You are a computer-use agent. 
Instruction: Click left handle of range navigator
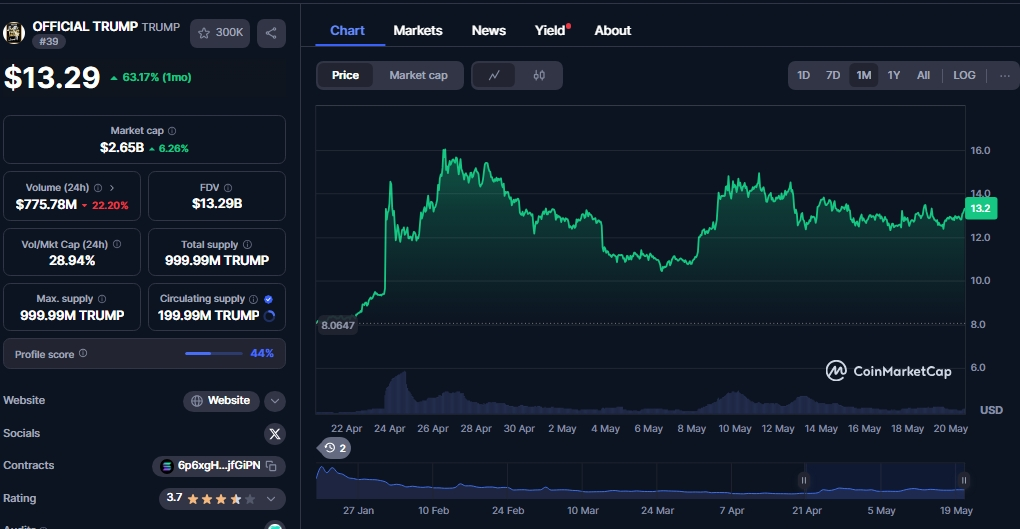click(x=803, y=480)
